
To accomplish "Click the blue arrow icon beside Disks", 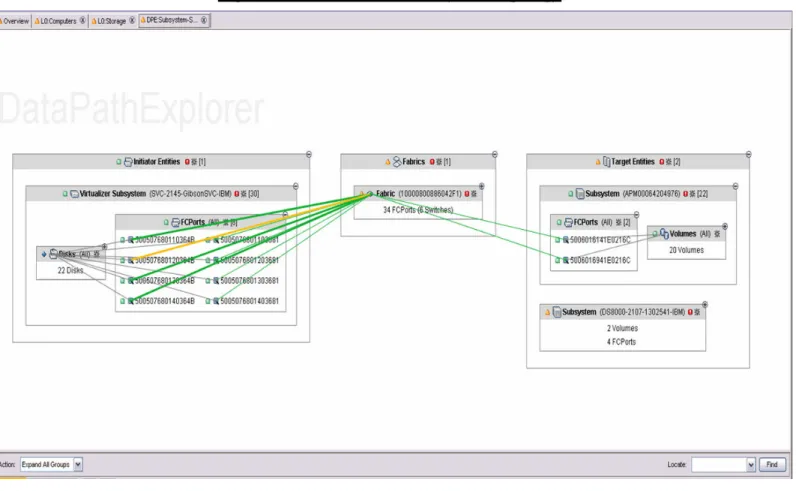I will point(44,254).
